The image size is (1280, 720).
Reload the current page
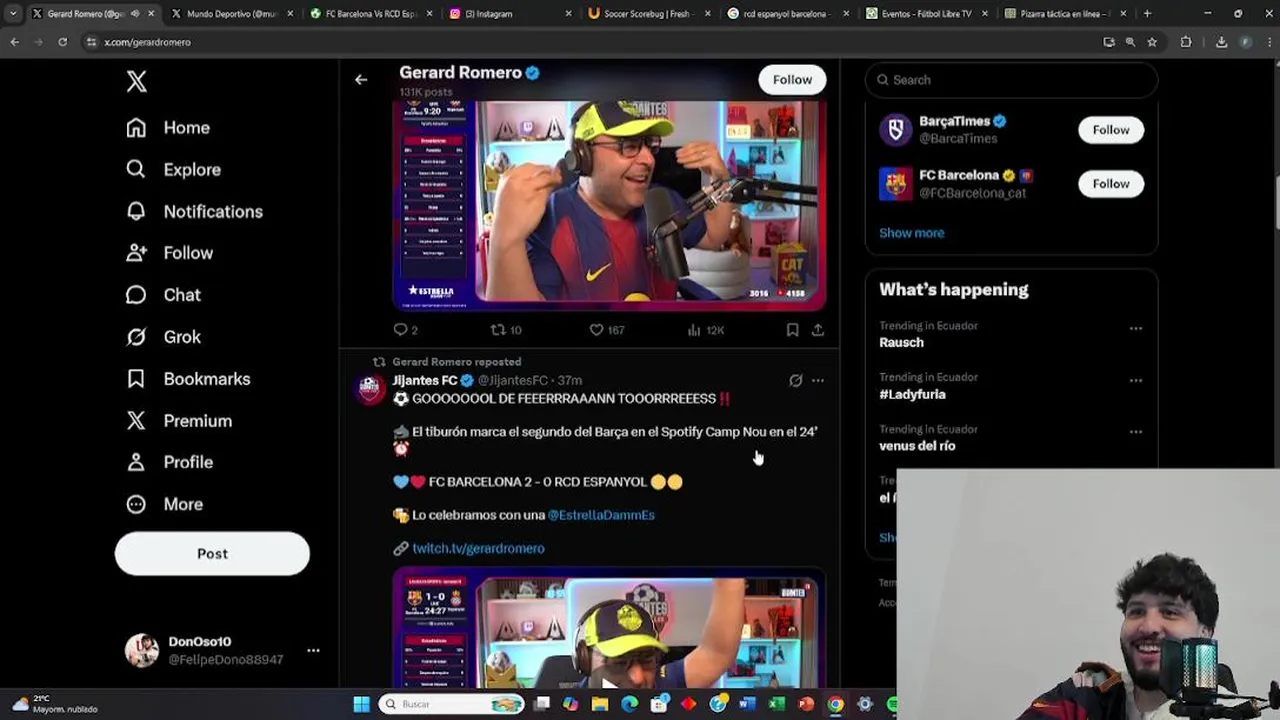[x=62, y=42]
